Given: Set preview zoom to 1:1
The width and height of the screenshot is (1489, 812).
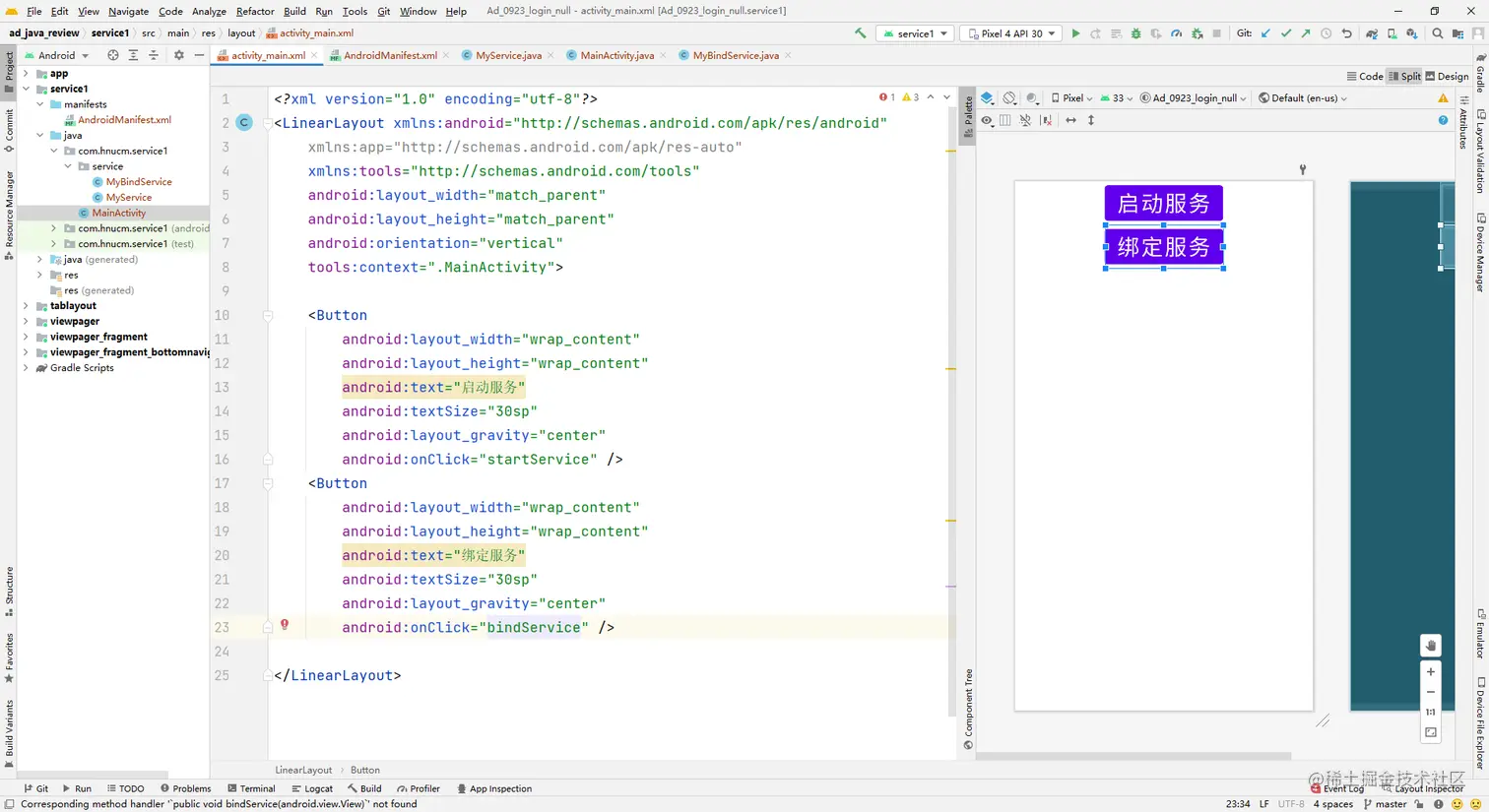Looking at the screenshot, I should tap(1431, 712).
